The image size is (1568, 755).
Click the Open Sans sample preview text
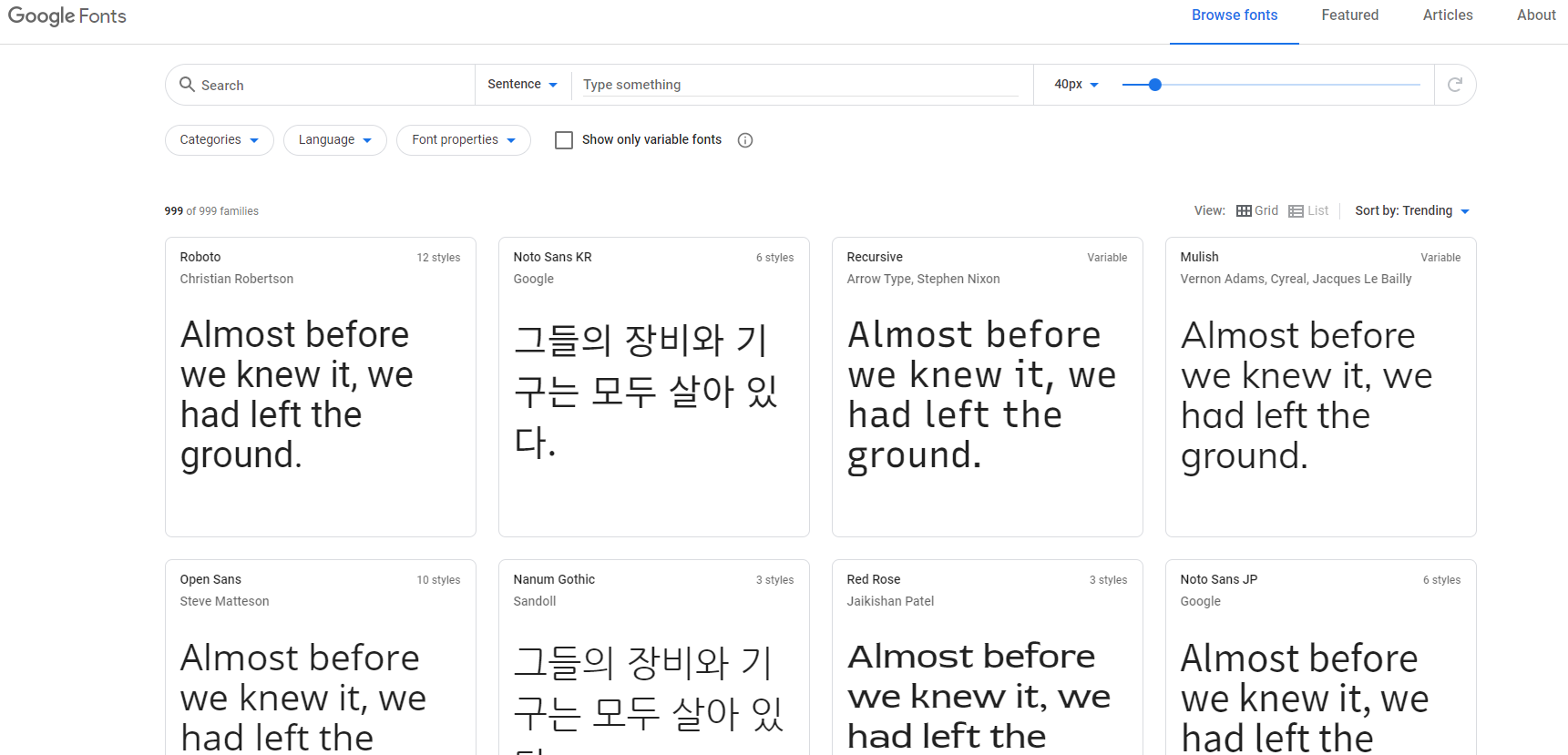303,697
